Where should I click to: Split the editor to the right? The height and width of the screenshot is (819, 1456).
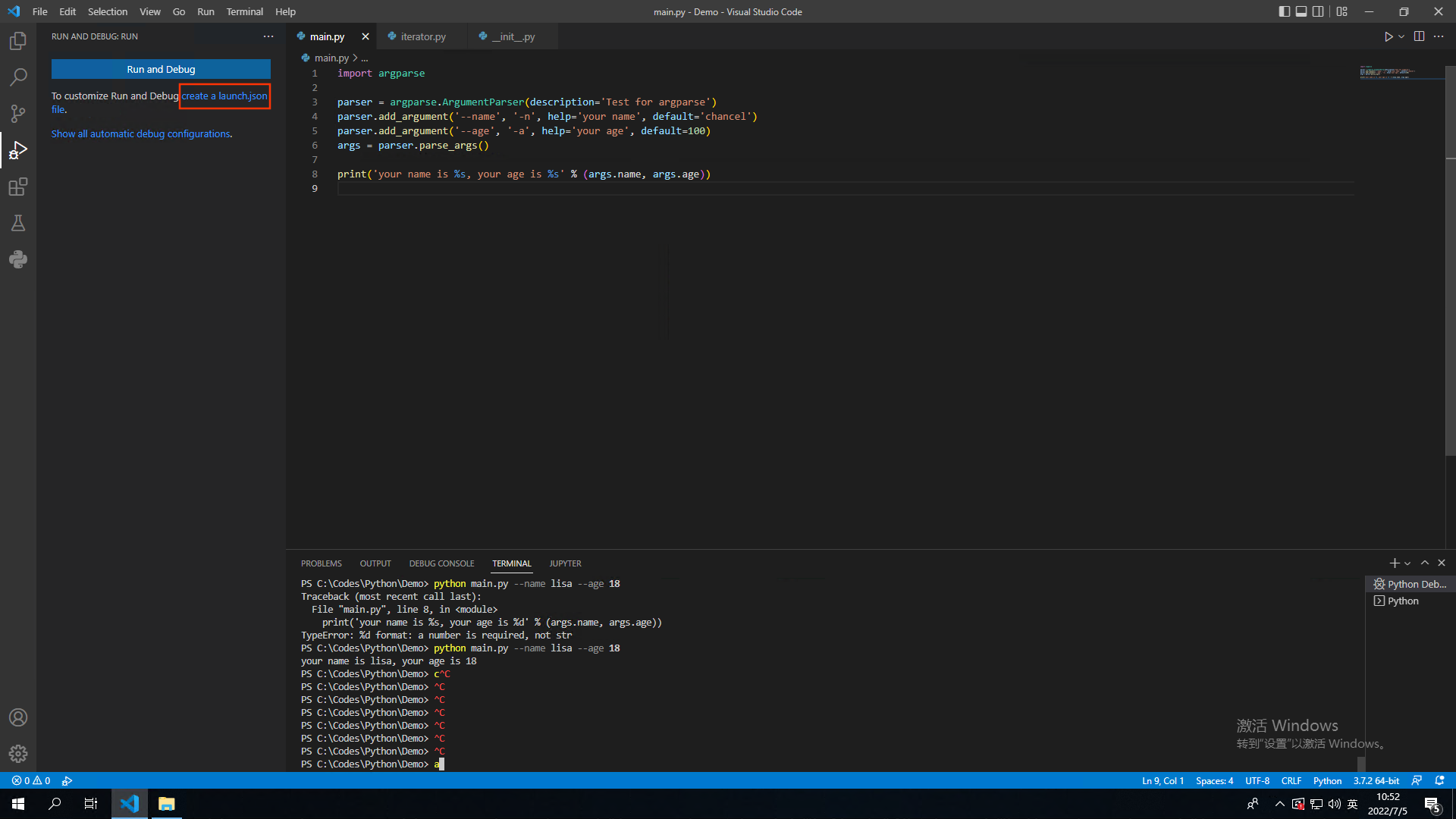coord(1419,36)
